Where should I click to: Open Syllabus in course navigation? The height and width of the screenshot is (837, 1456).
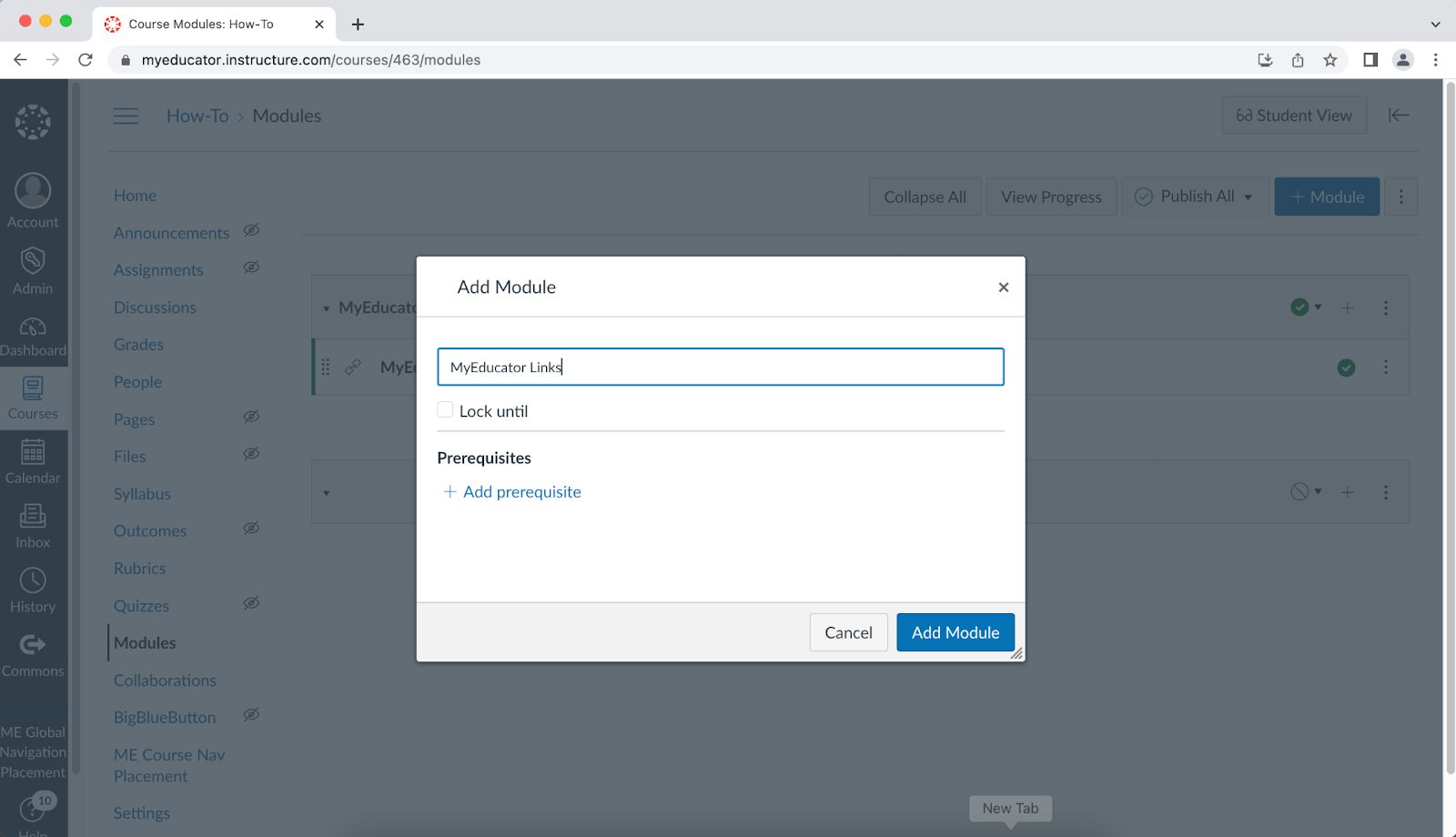(142, 494)
